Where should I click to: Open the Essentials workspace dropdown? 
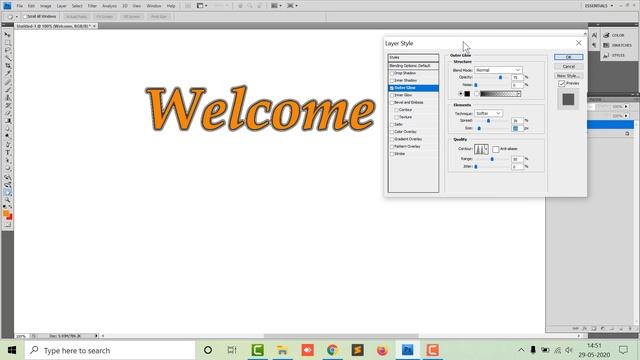pos(599,6)
